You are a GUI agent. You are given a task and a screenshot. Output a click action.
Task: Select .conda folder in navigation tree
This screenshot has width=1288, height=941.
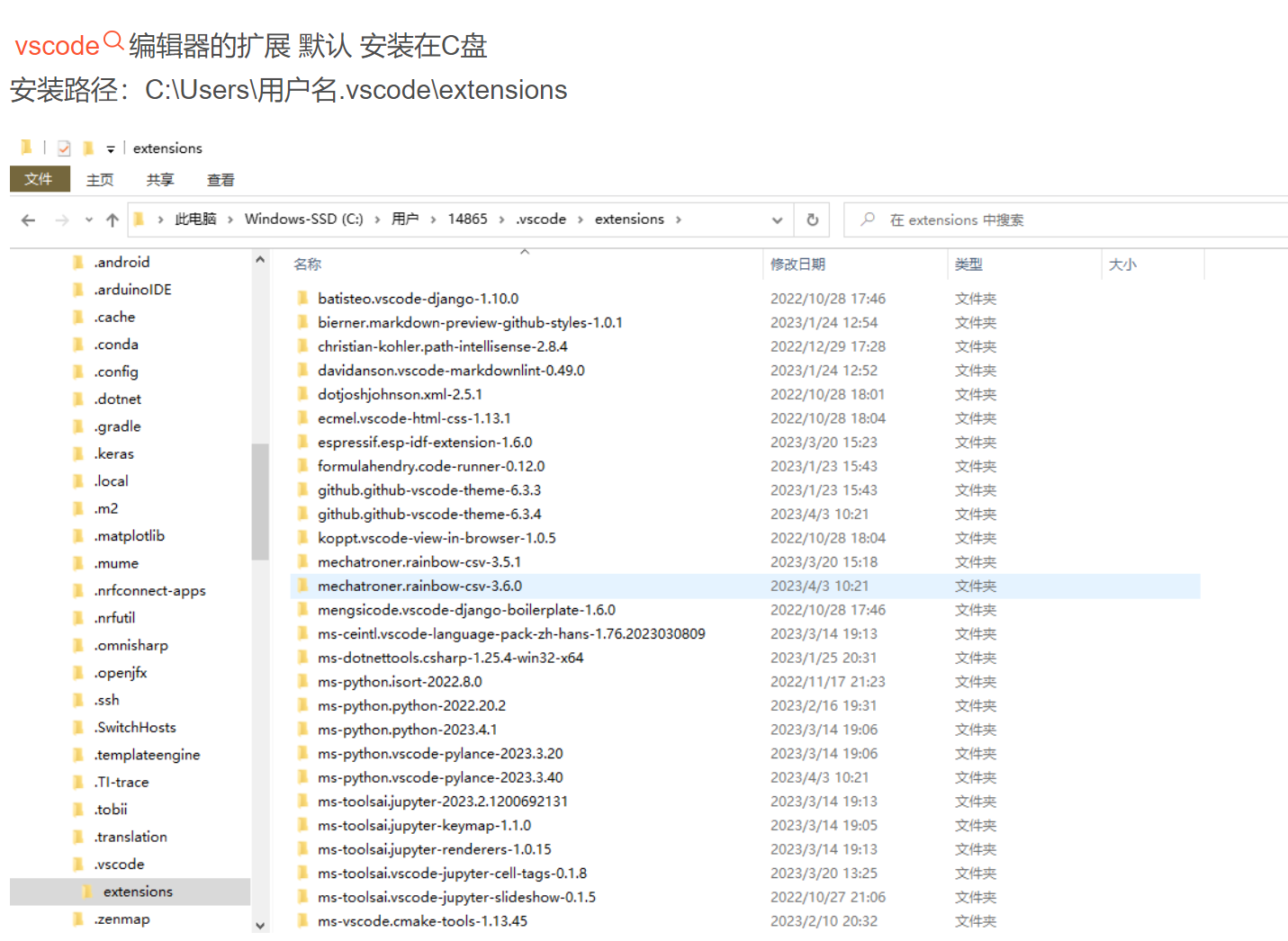[116, 344]
